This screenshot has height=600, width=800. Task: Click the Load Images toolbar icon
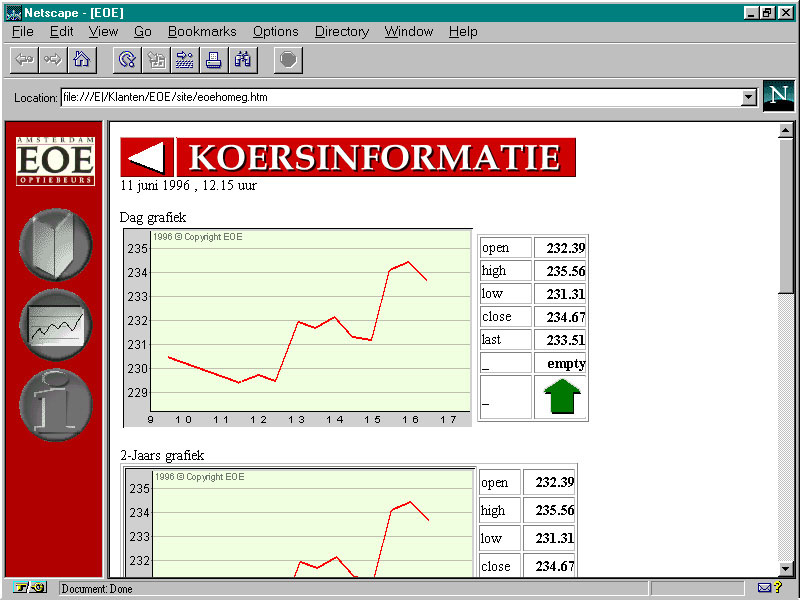tap(156, 60)
